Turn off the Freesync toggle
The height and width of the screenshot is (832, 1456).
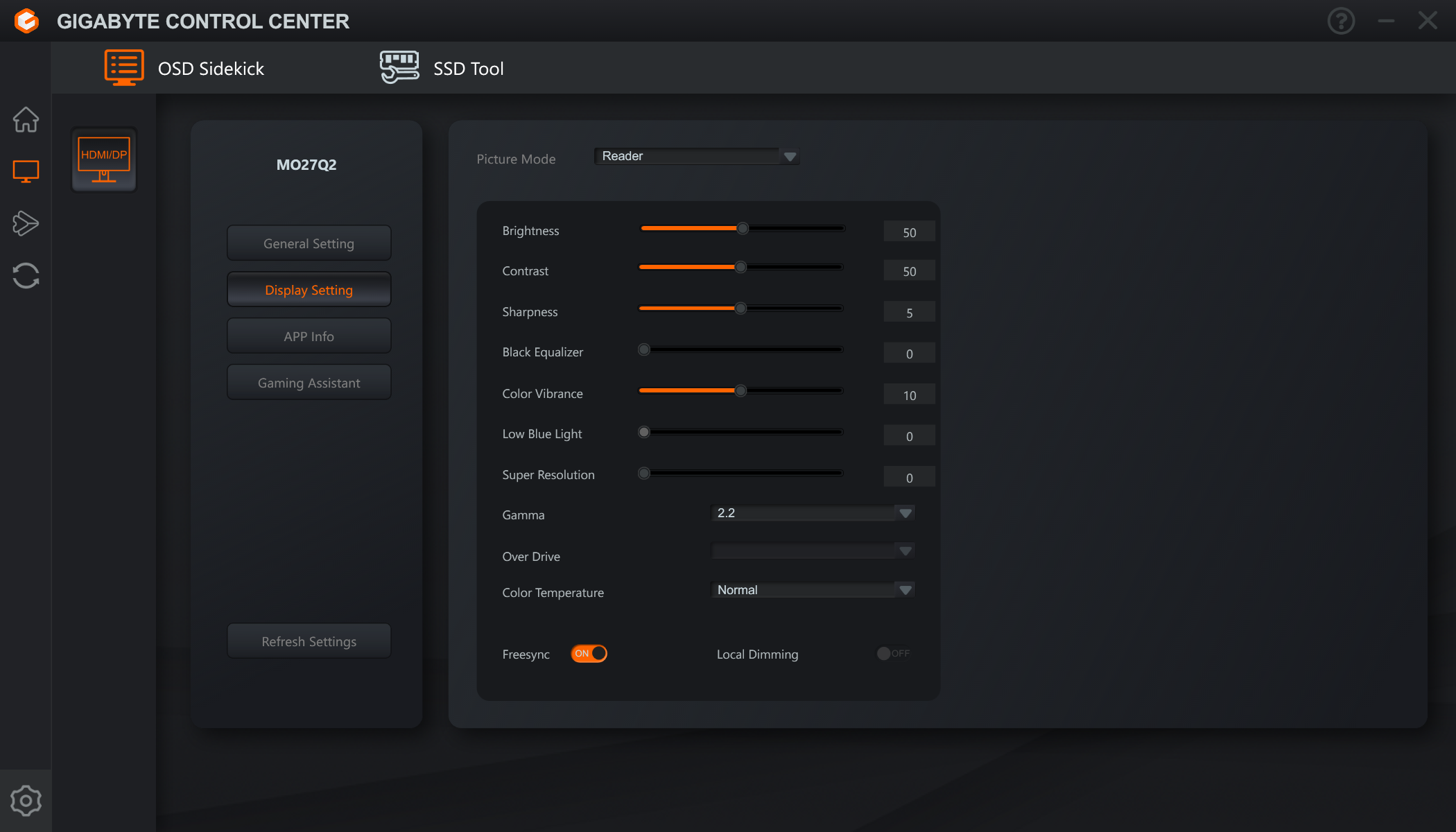pyautogui.click(x=589, y=654)
